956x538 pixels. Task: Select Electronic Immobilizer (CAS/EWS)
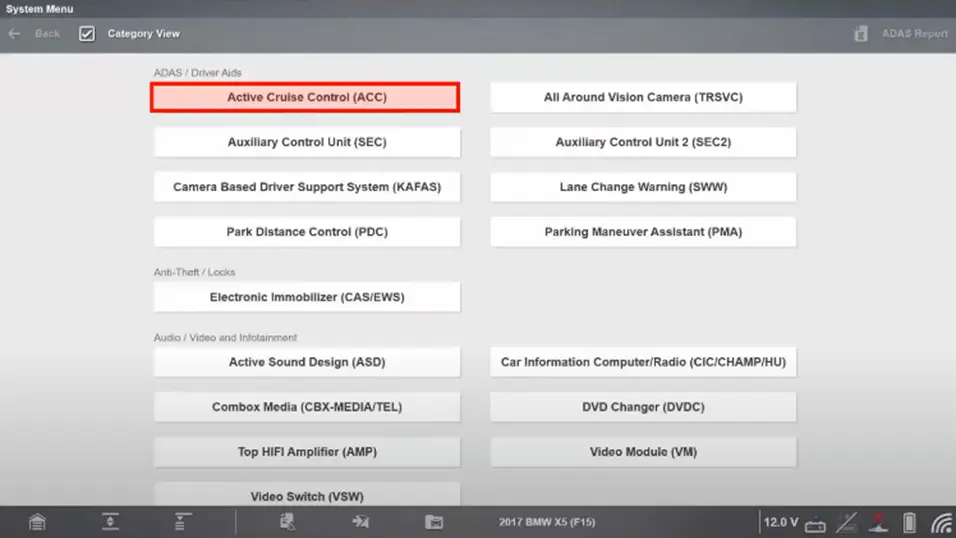[x=306, y=297]
